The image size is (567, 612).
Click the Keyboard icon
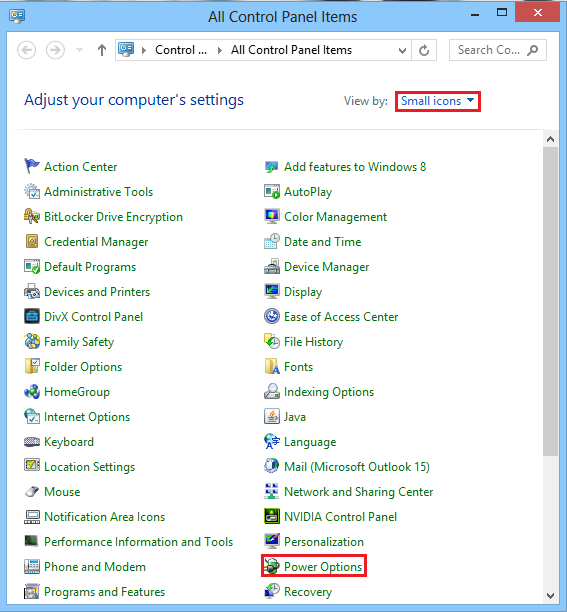click(32, 441)
